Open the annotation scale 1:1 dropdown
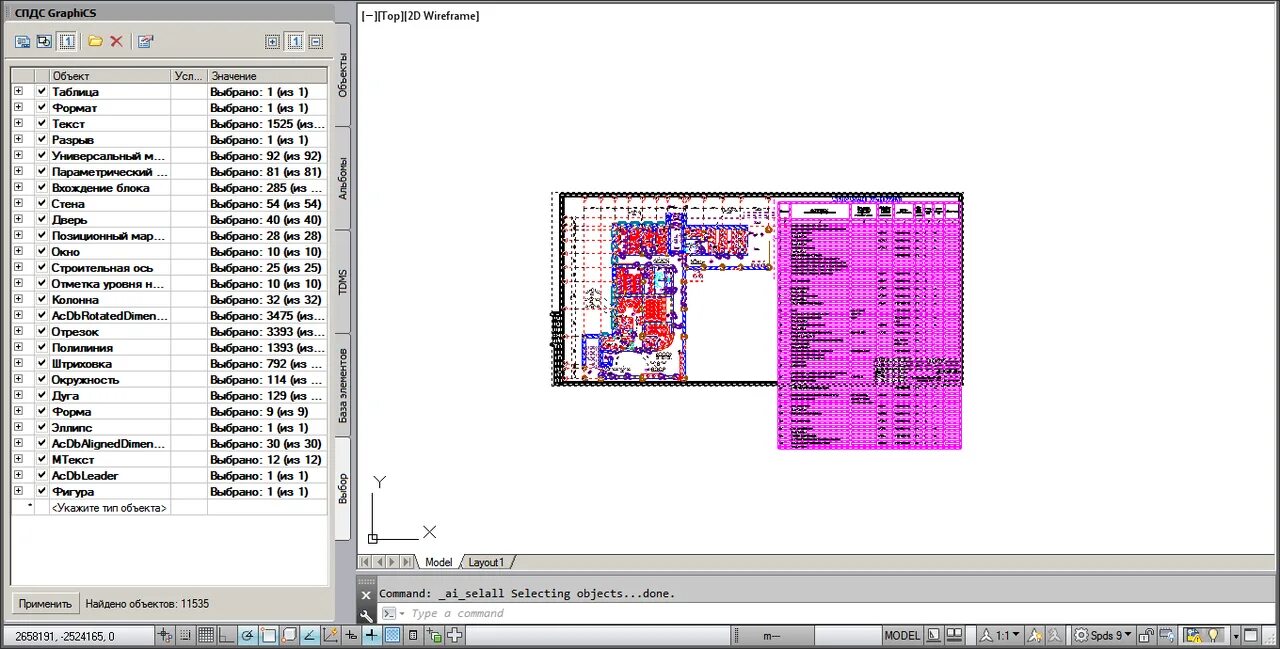Screen dimensions: 1280x649 point(1000,635)
